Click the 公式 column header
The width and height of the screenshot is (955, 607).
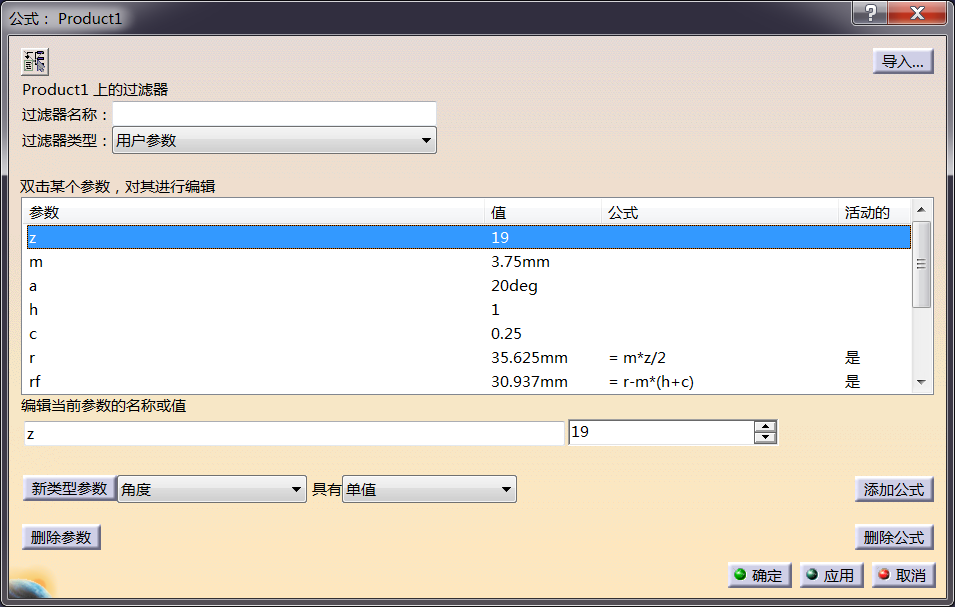coord(721,212)
